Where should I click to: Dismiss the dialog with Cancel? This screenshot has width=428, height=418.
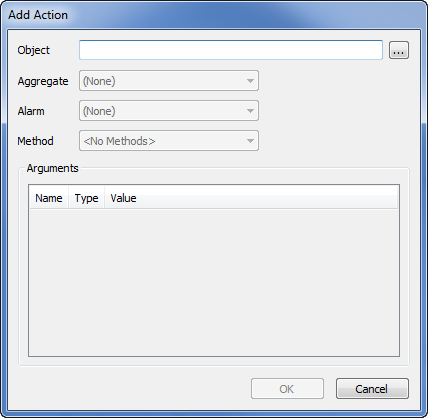point(372,389)
